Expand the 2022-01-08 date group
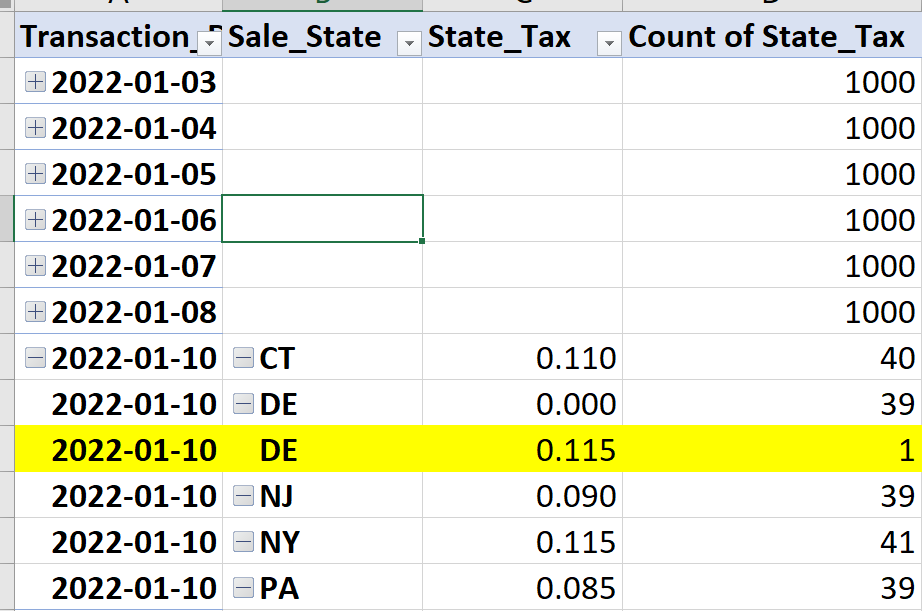The image size is (922, 611). tap(35, 312)
